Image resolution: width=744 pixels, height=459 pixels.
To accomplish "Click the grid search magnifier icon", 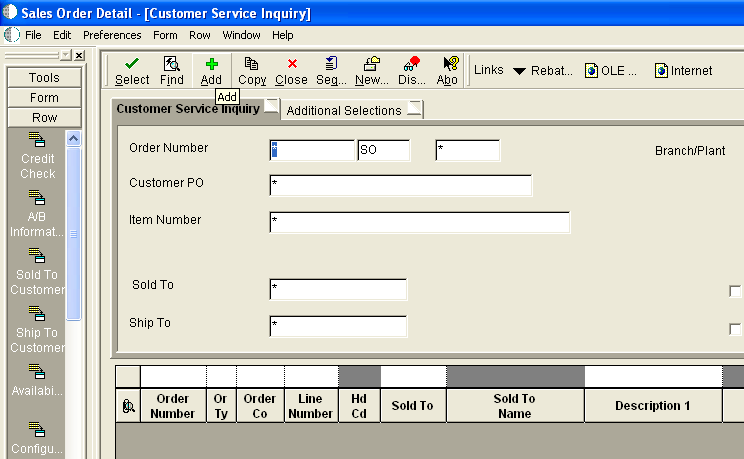I will pyautogui.click(x=128, y=406).
